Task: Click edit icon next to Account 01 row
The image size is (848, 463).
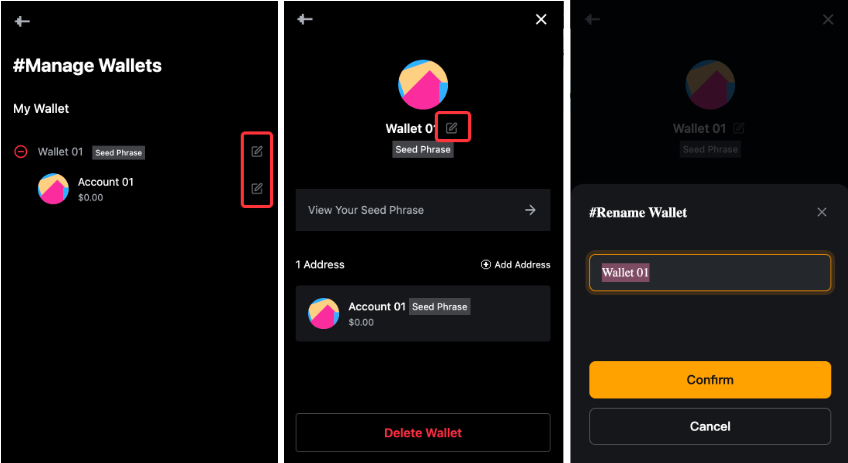Action: (257, 188)
